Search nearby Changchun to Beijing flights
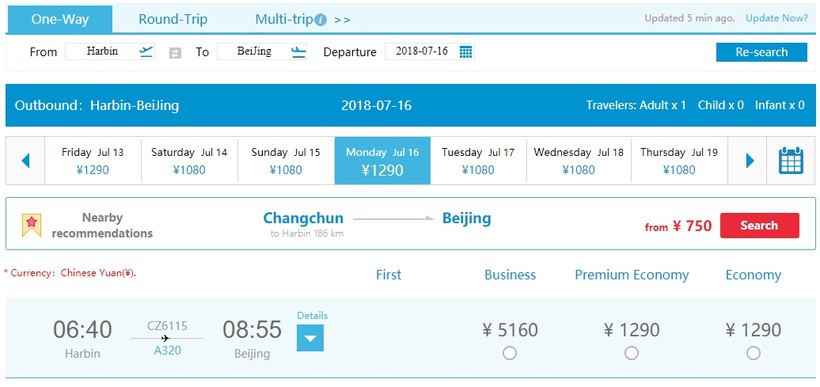The image size is (820, 387). tap(759, 225)
